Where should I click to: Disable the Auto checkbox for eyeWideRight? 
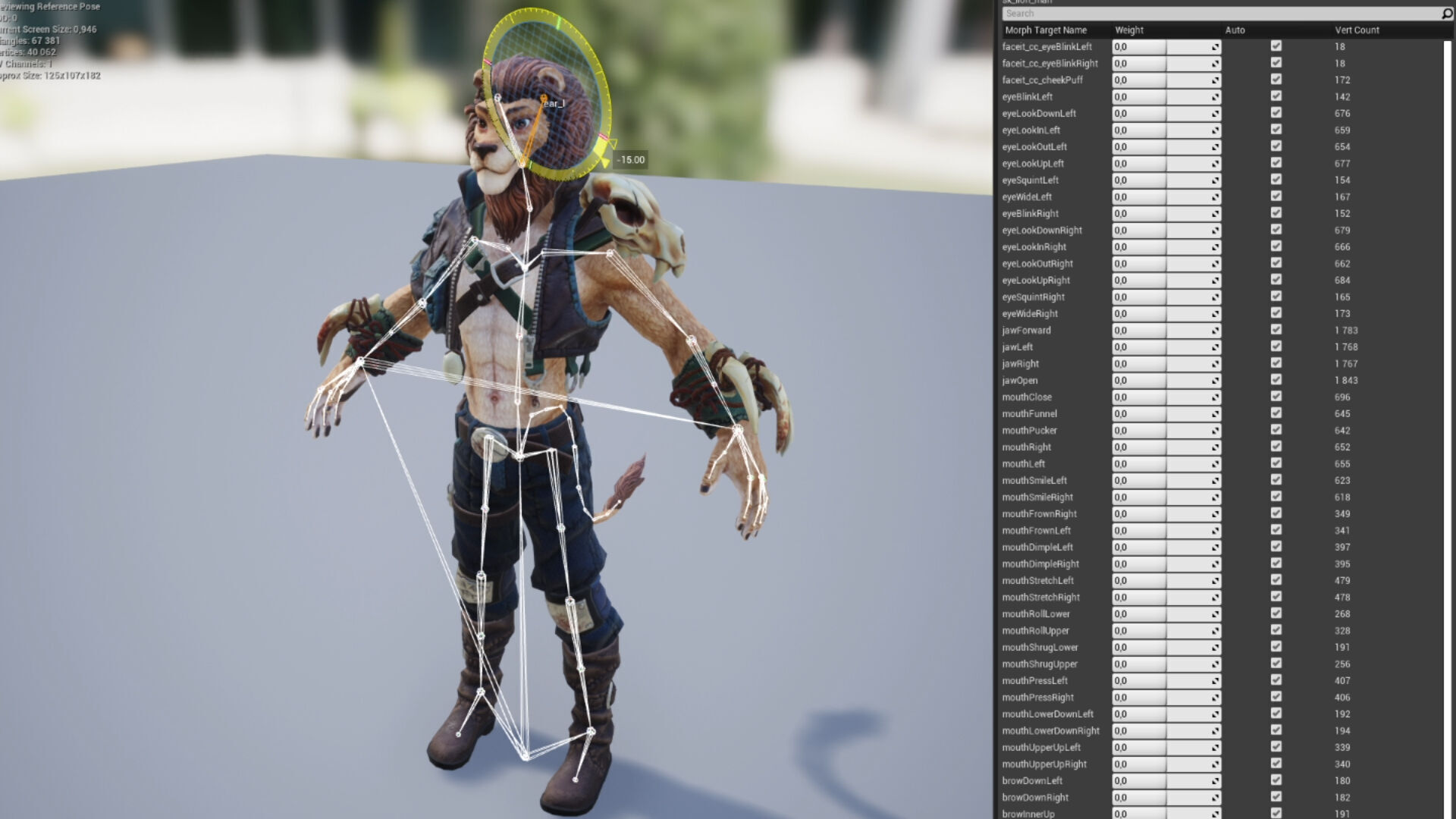click(x=1276, y=313)
